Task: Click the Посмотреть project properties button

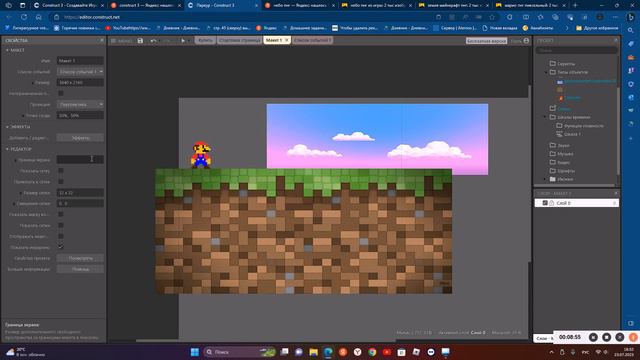Action: tap(80, 258)
